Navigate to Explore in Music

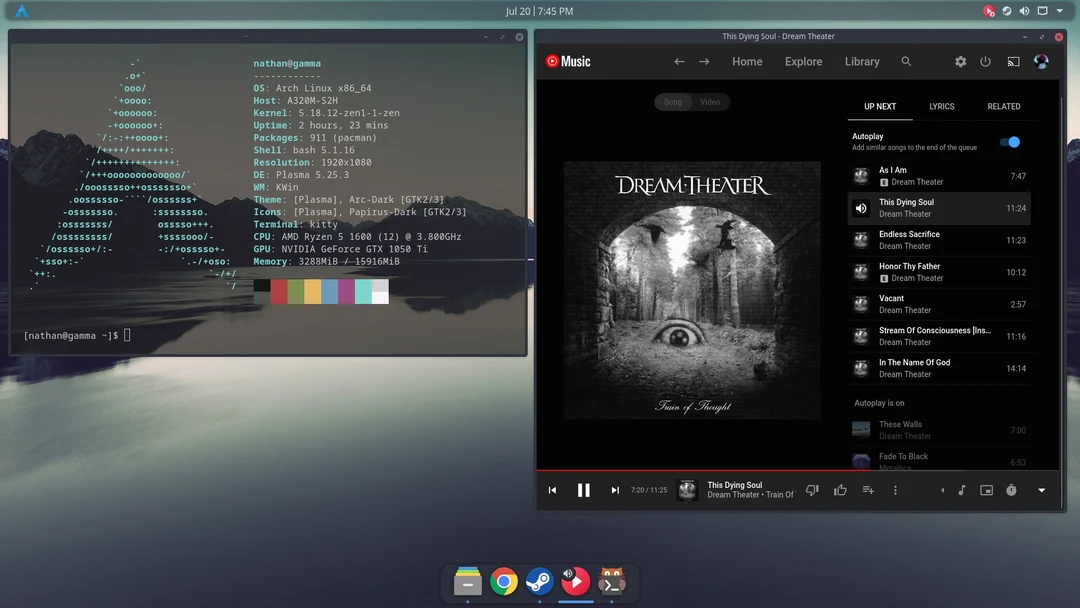point(803,61)
